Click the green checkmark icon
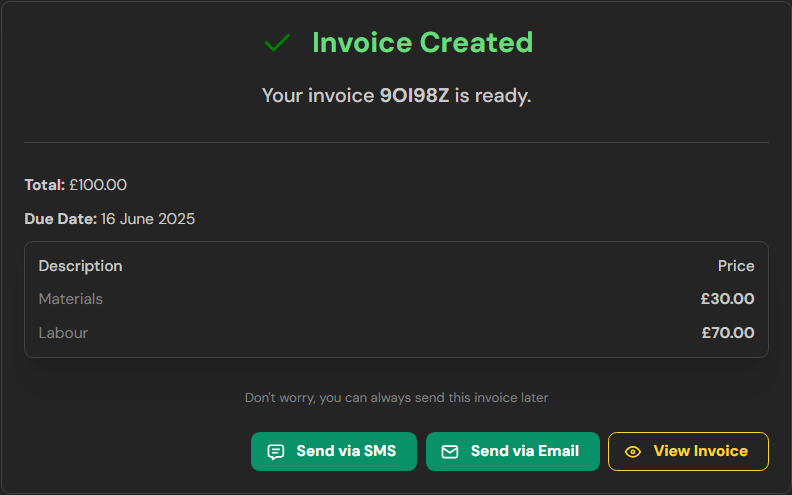Screen dimensions: 792x495 pyautogui.click(x=277, y=43)
